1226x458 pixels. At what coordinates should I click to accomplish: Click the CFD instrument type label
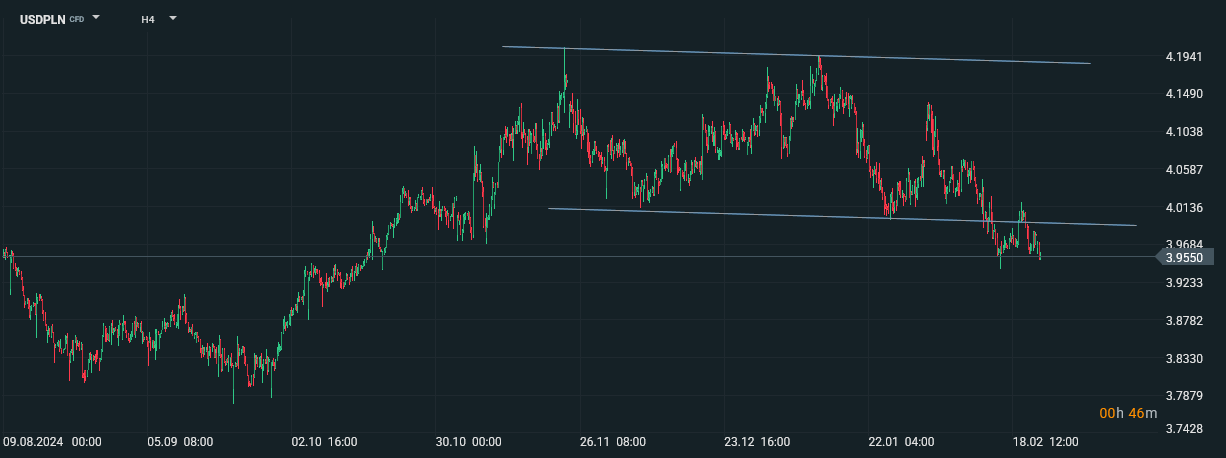pyautogui.click(x=77, y=19)
